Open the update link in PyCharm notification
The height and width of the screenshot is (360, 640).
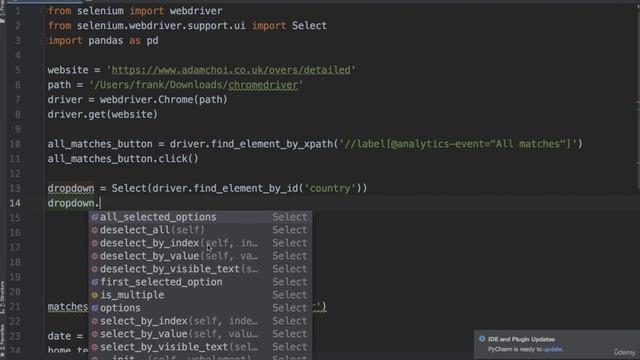(x=553, y=349)
